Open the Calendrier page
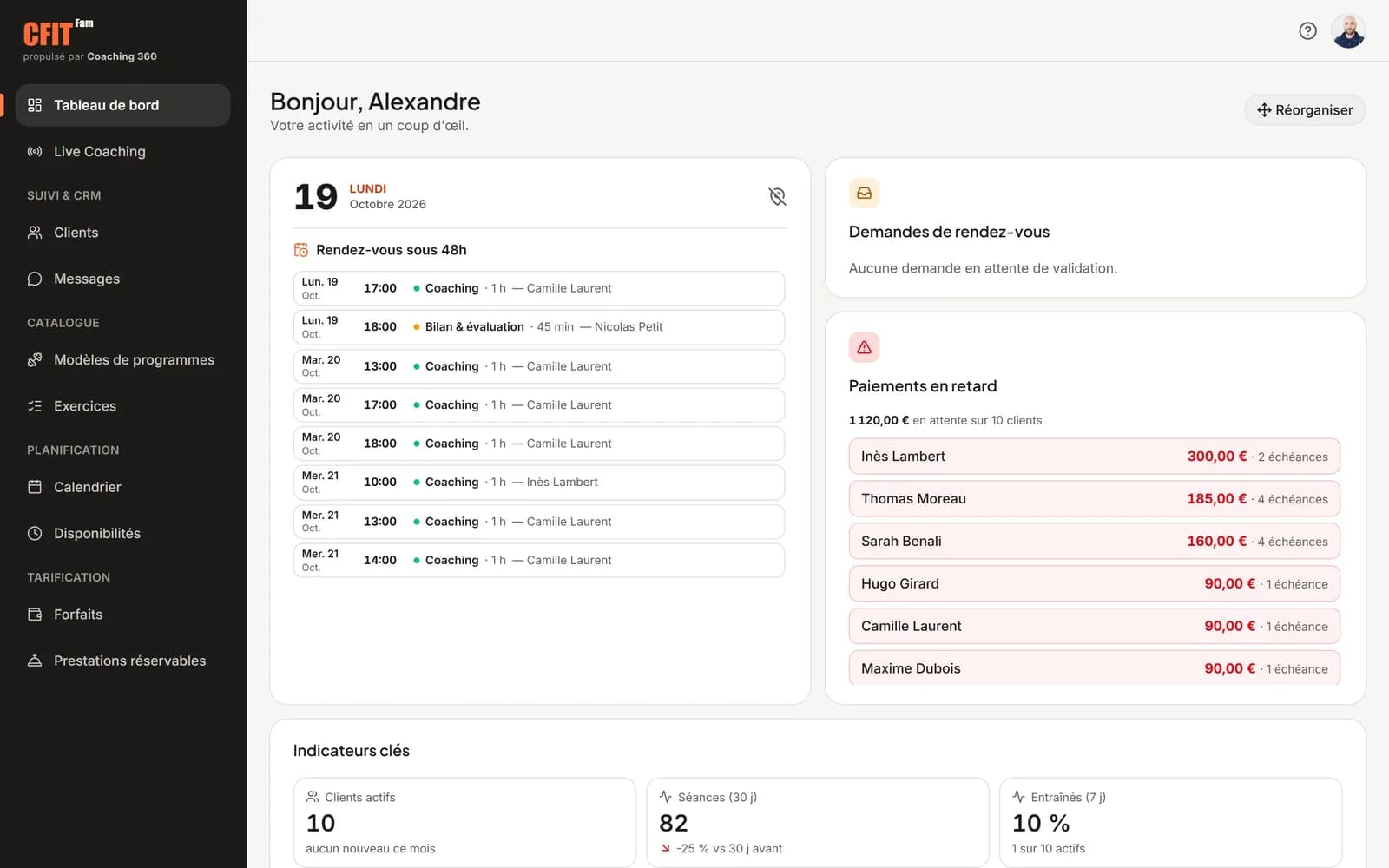The height and width of the screenshot is (868, 1389). pos(122,487)
